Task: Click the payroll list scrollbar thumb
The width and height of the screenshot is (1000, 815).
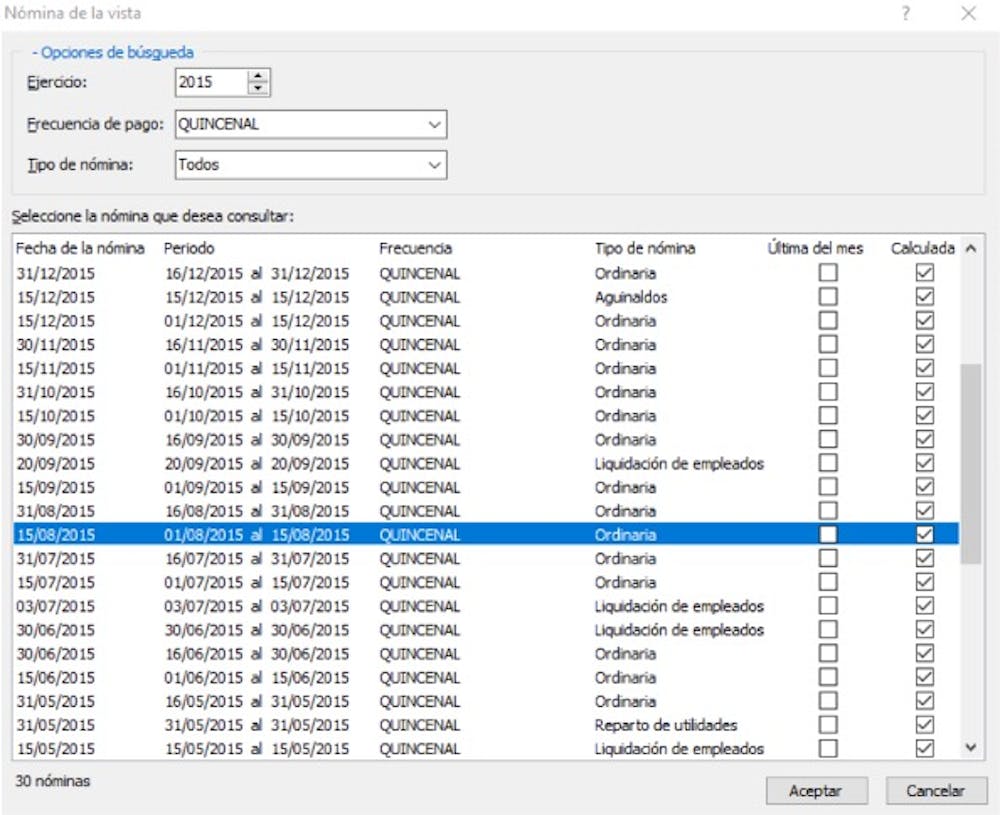Action: point(971,464)
